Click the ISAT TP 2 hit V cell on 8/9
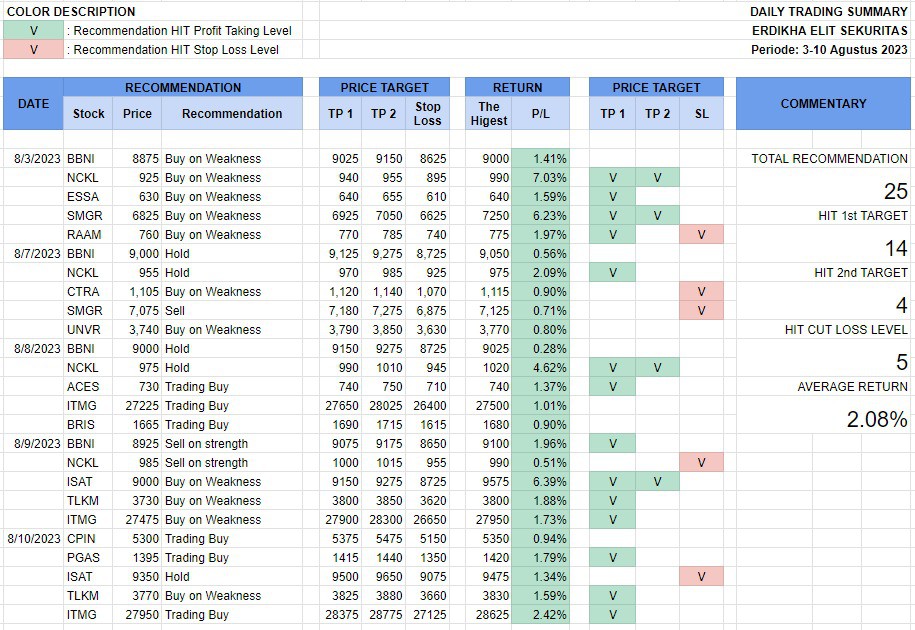This screenshot has height=630, width=915. pyautogui.click(x=658, y=481)
